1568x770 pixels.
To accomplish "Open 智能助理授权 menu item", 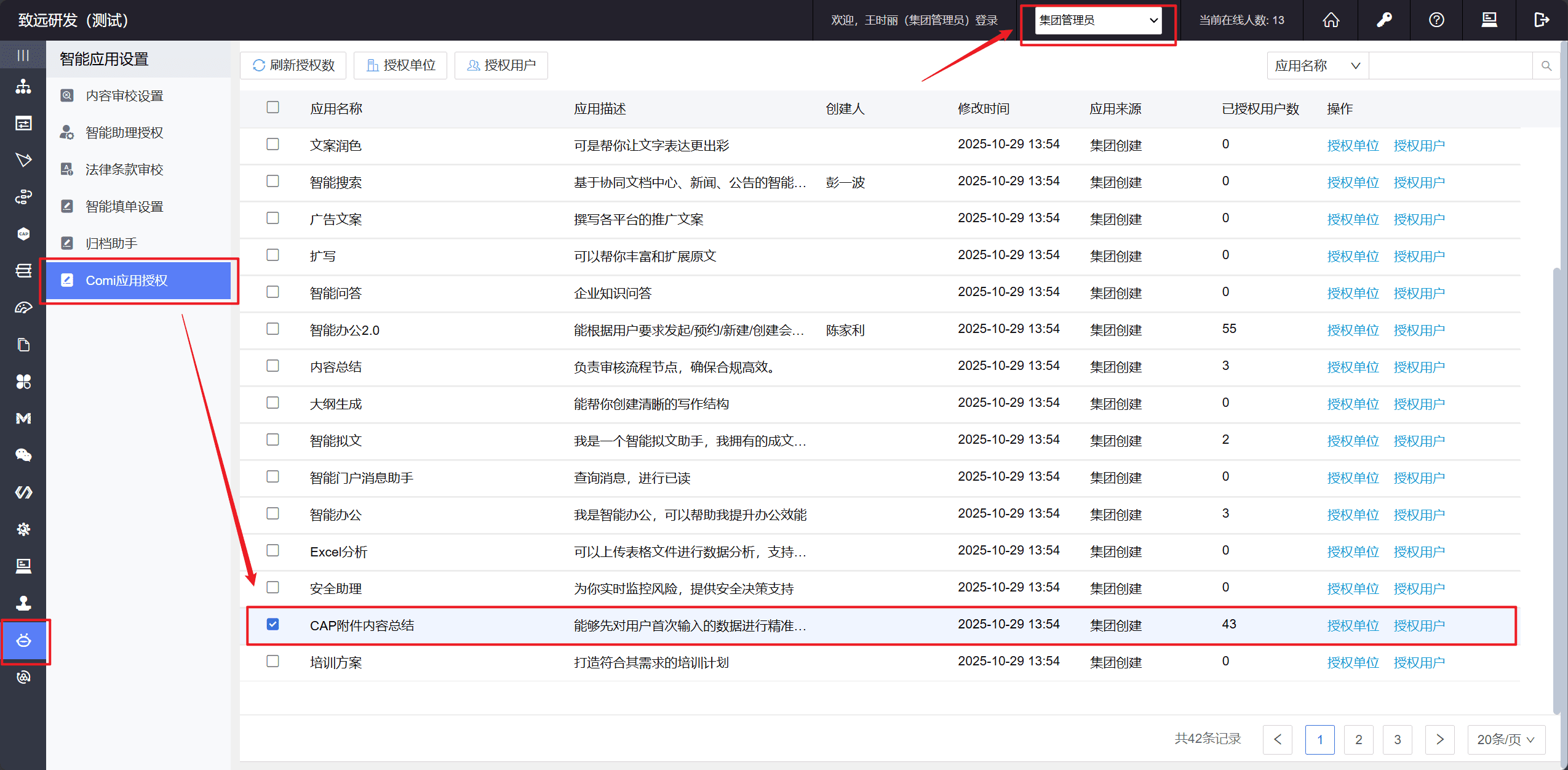I will click(x=138, y=133).
